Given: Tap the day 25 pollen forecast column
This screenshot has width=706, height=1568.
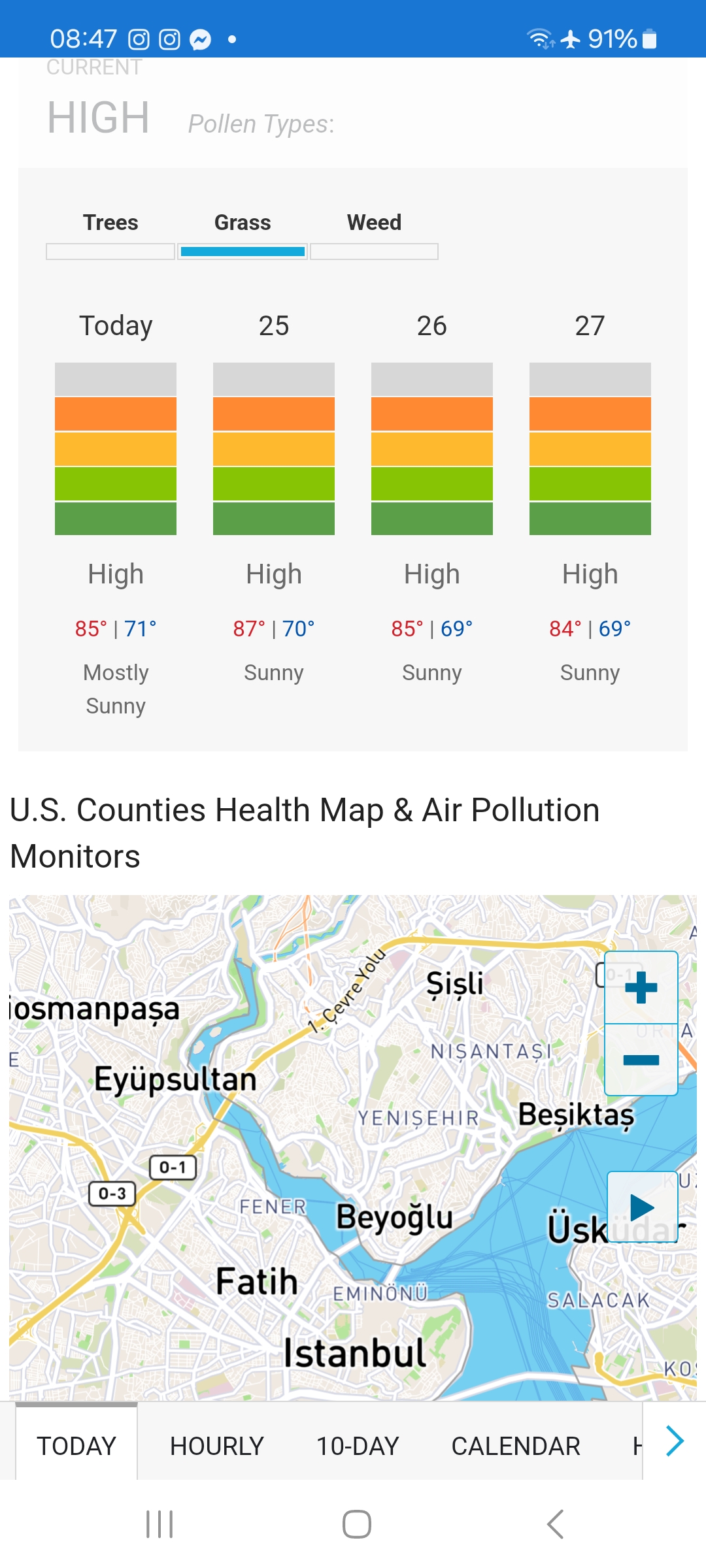Looking at the screenshot, I should coord(274,449).
